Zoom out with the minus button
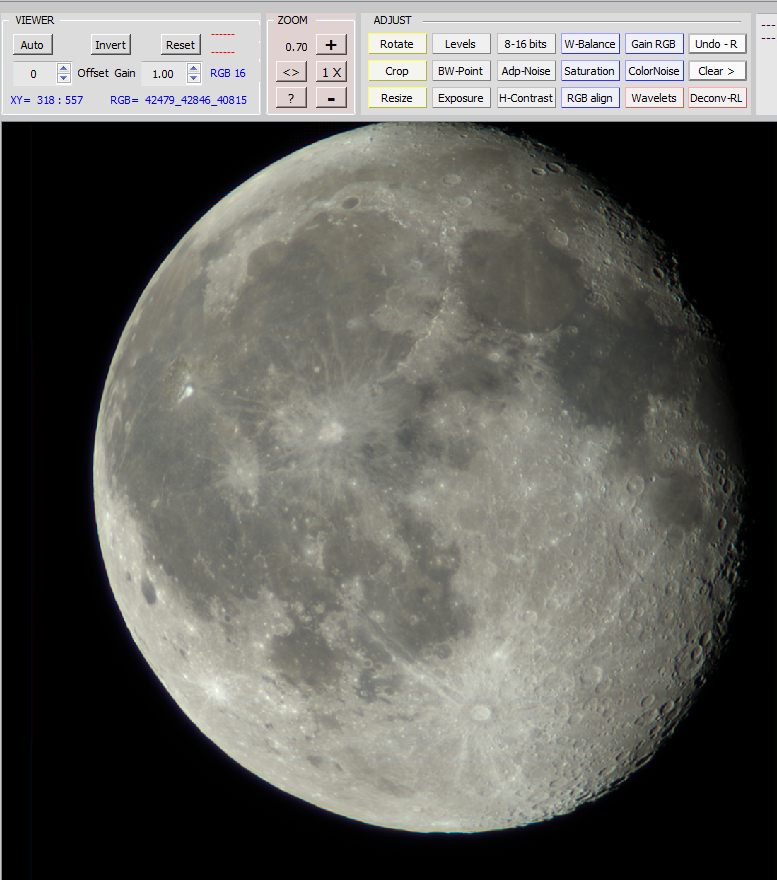Image resolution: width=777 pixels, height=880 pixels. tap(331, 98)
